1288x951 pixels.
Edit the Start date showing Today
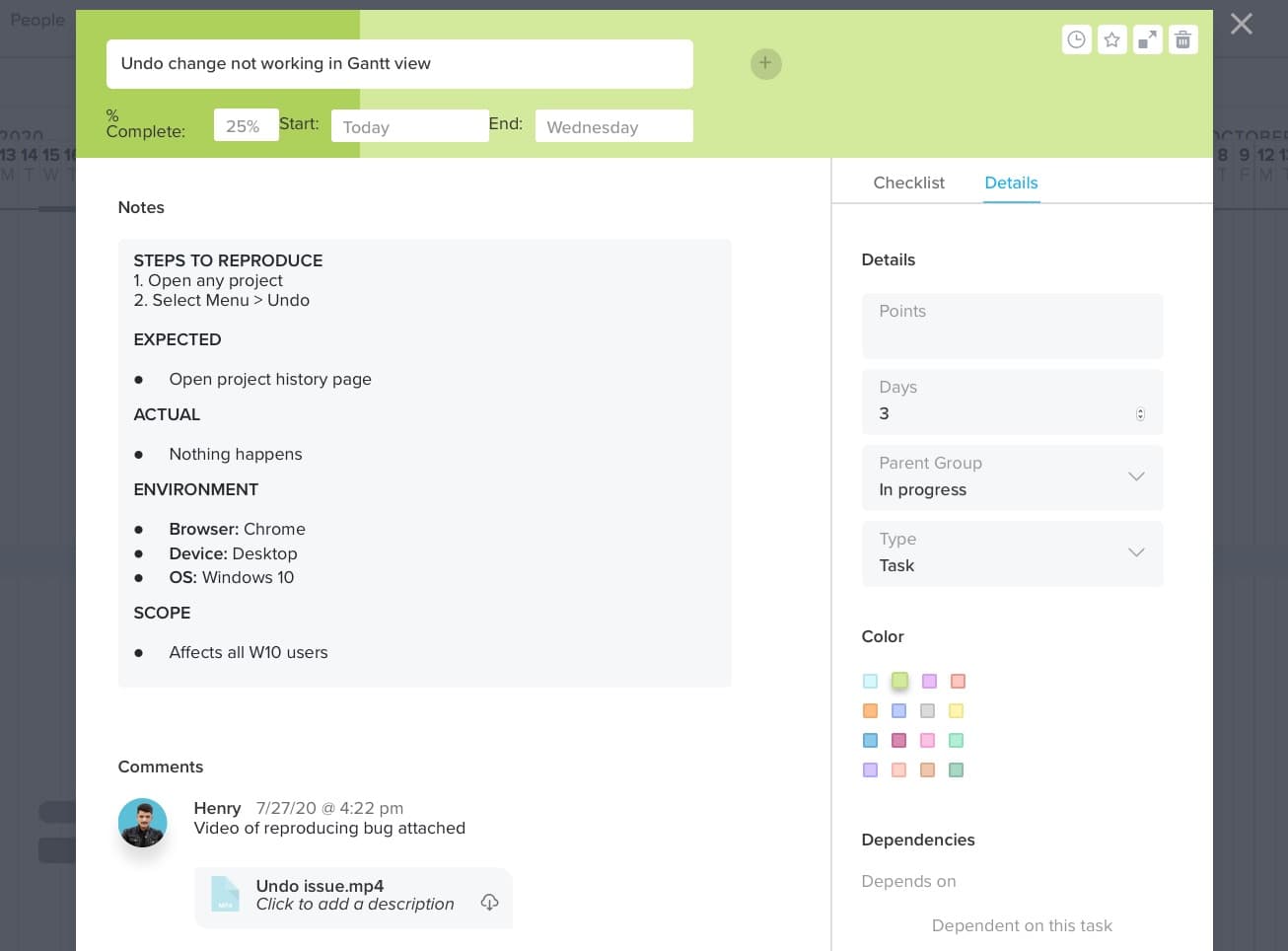pos(410,126)
